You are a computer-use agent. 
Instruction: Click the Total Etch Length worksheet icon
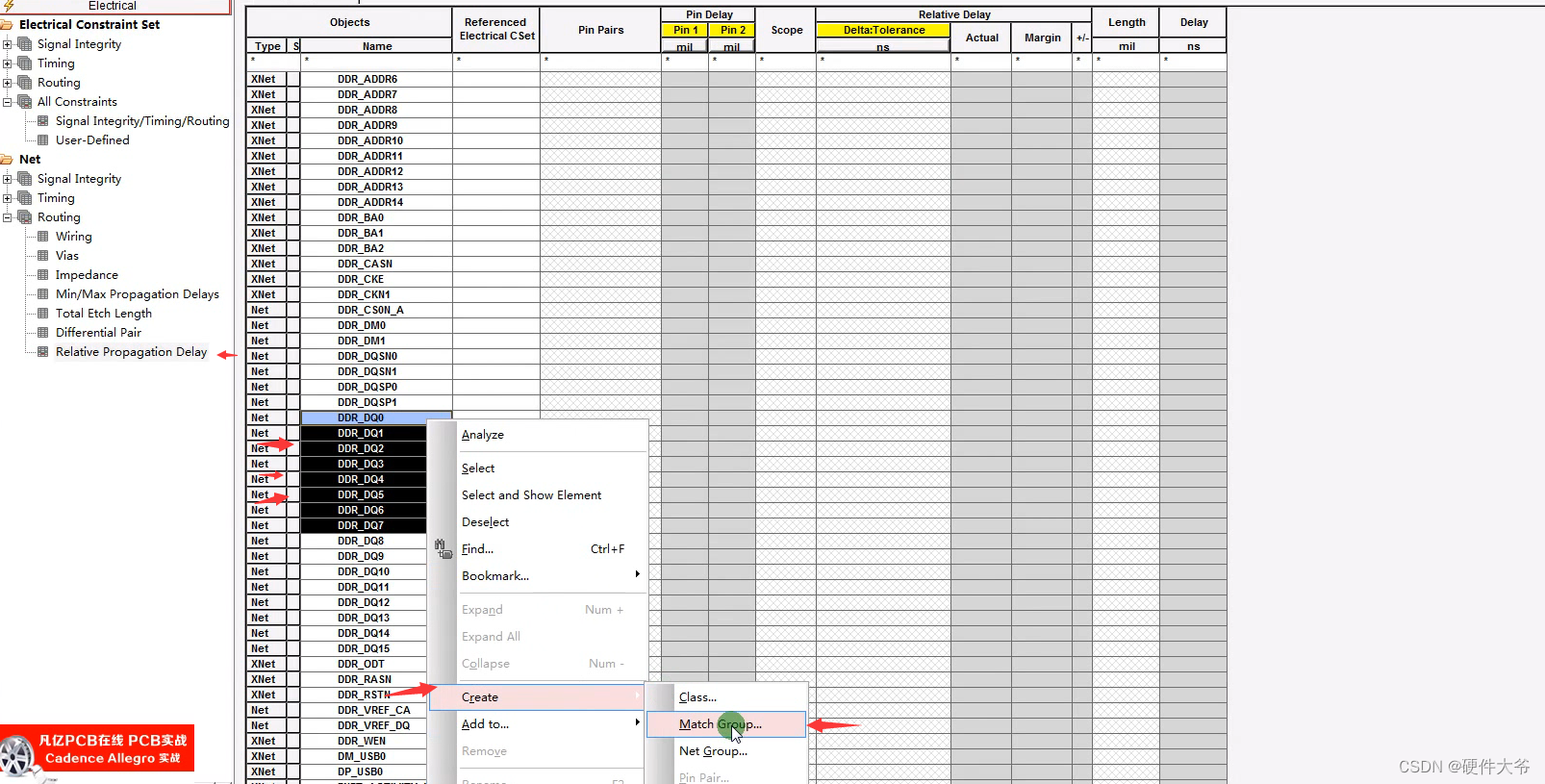click(x=42, y=314)
